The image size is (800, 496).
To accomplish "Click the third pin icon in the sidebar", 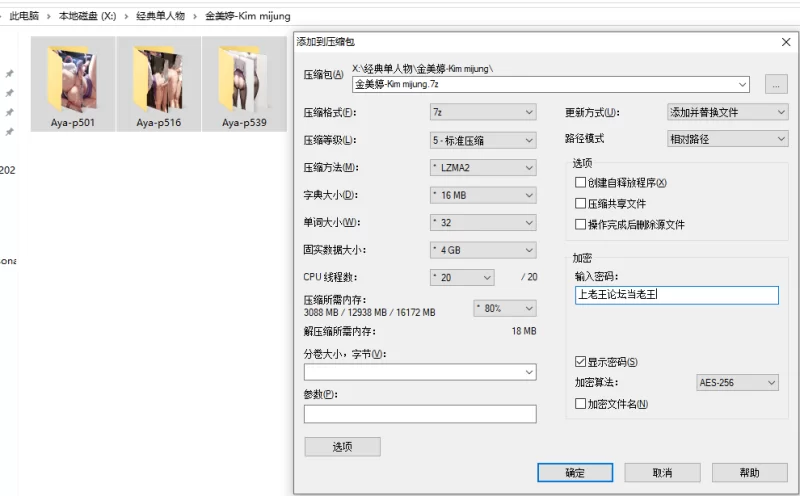I will pos(9,112).
